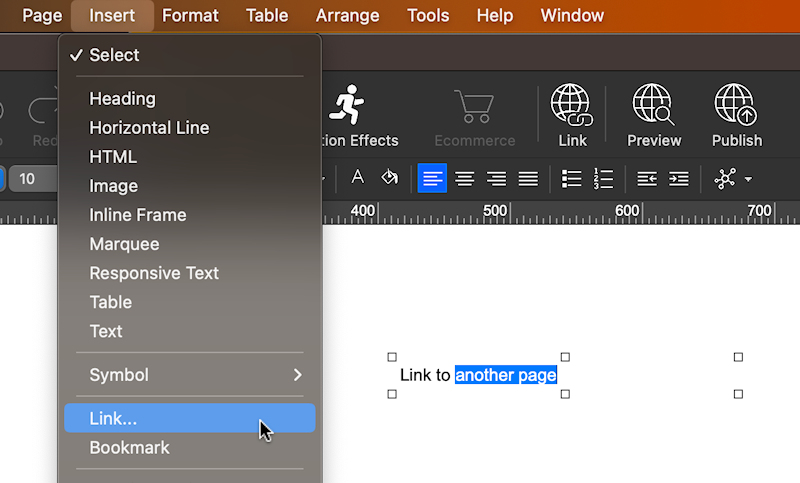Expand the Symbol submenu

tap(190, 375)
